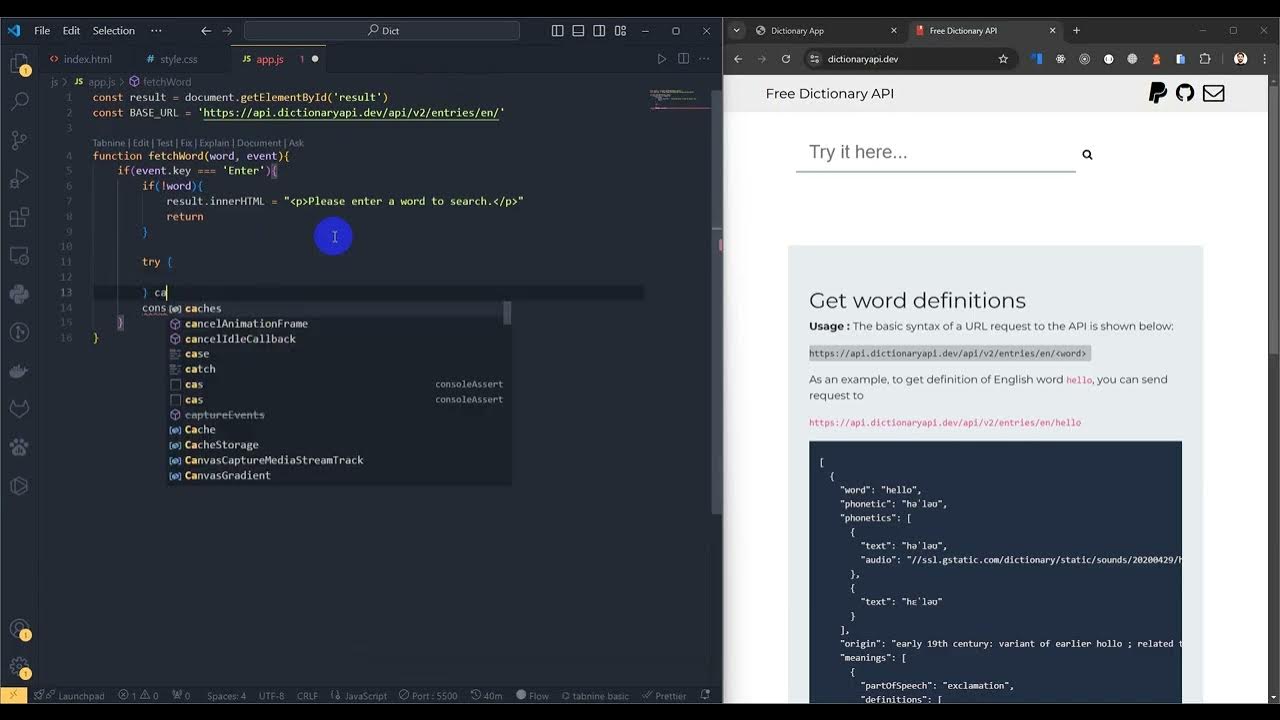
Task: Click the 'Try it here...' search field
Action: click(x=935, y=152)
